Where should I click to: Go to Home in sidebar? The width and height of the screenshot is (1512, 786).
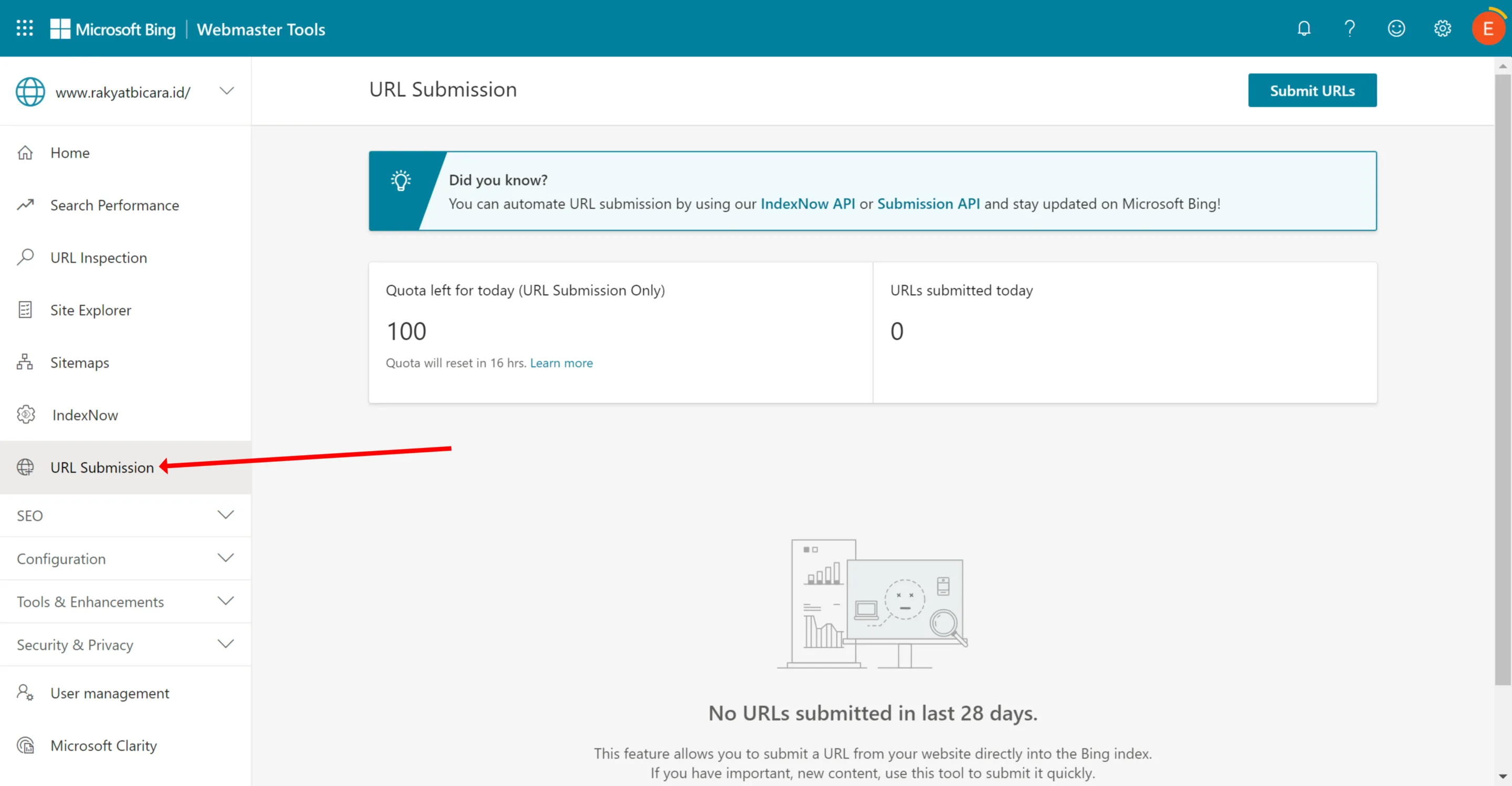(x=125, y=153)
